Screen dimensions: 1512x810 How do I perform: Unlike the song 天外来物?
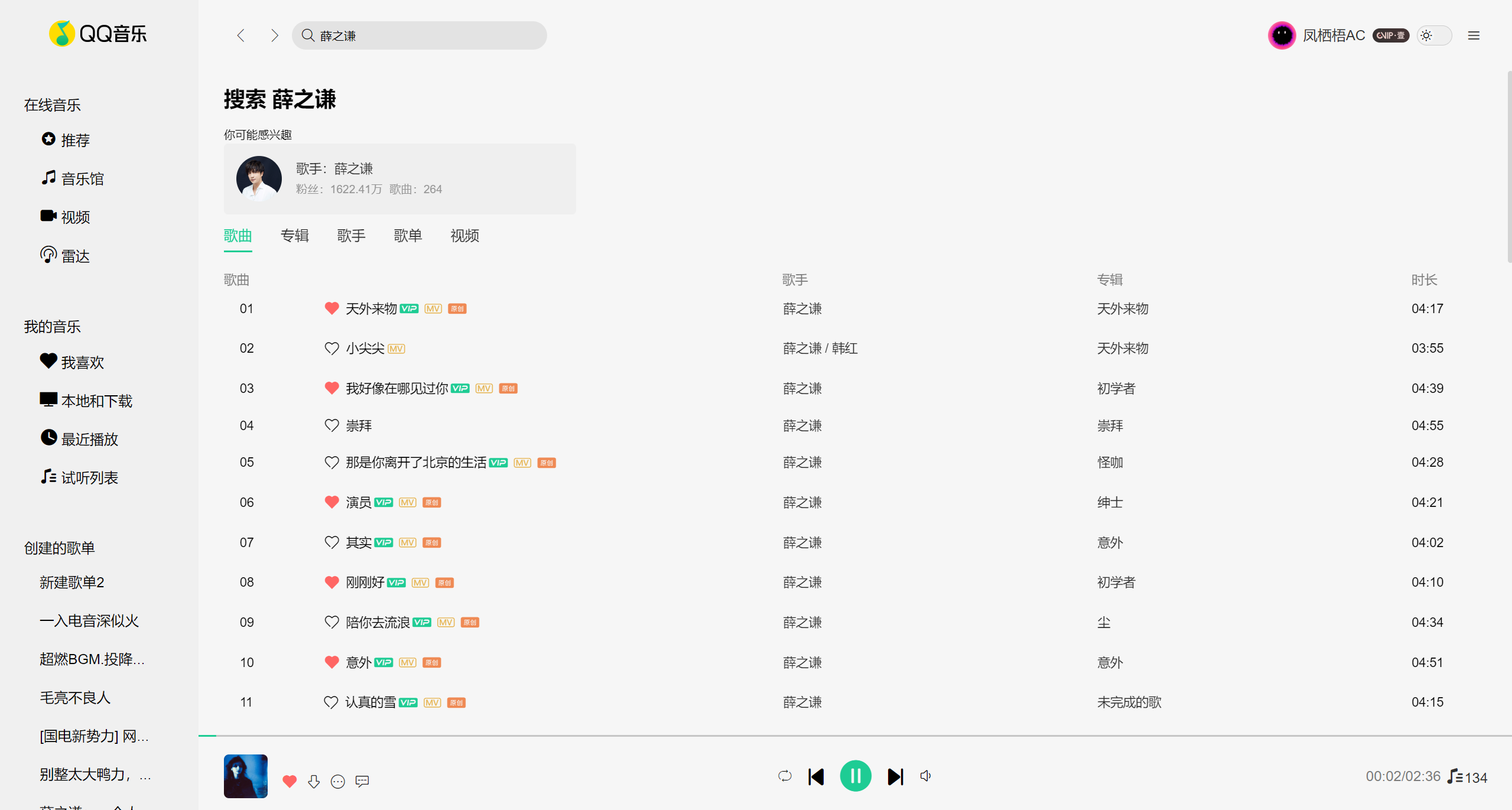pos(331,308)
